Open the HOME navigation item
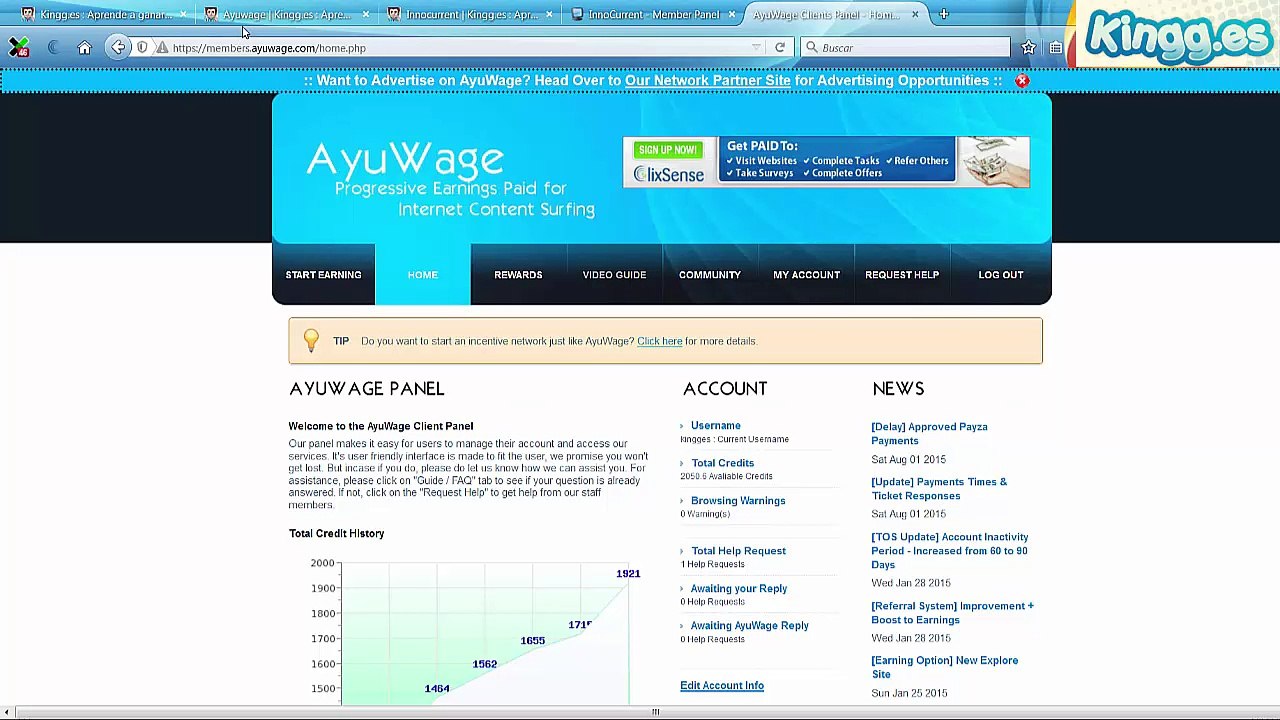 pyautogui.click(x=422, y=275)
